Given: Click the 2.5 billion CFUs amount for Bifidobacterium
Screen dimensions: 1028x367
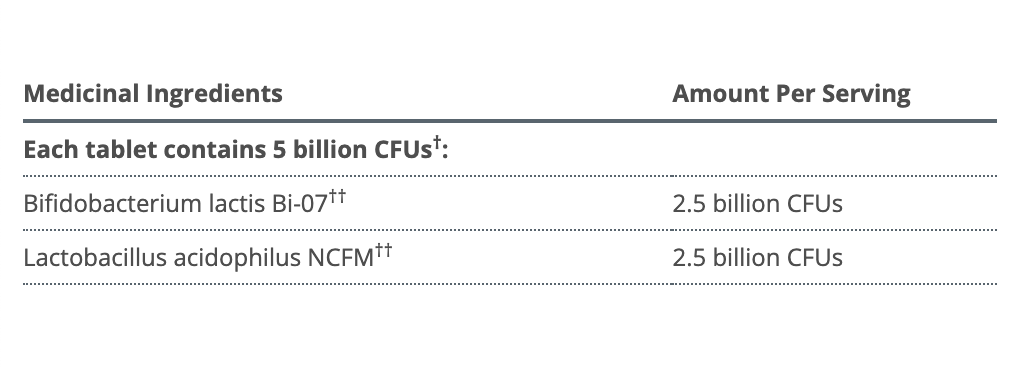Looking at the screenshot, I should tap(757, 204).
